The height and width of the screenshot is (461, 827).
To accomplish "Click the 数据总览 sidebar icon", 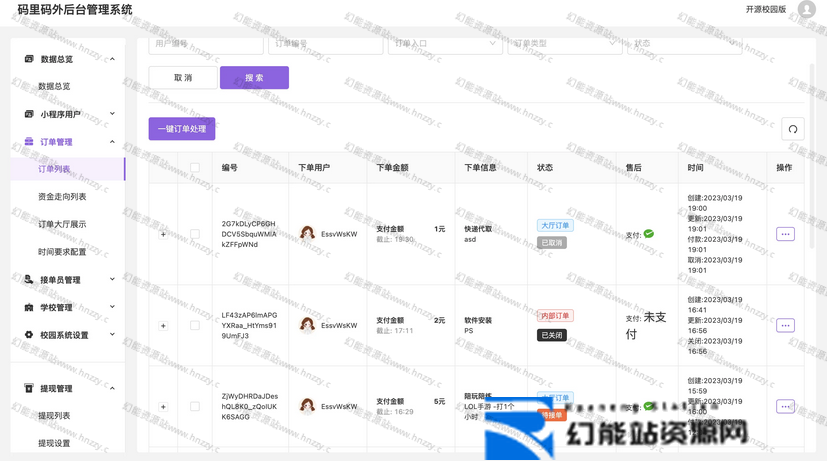I will [29, 59].
